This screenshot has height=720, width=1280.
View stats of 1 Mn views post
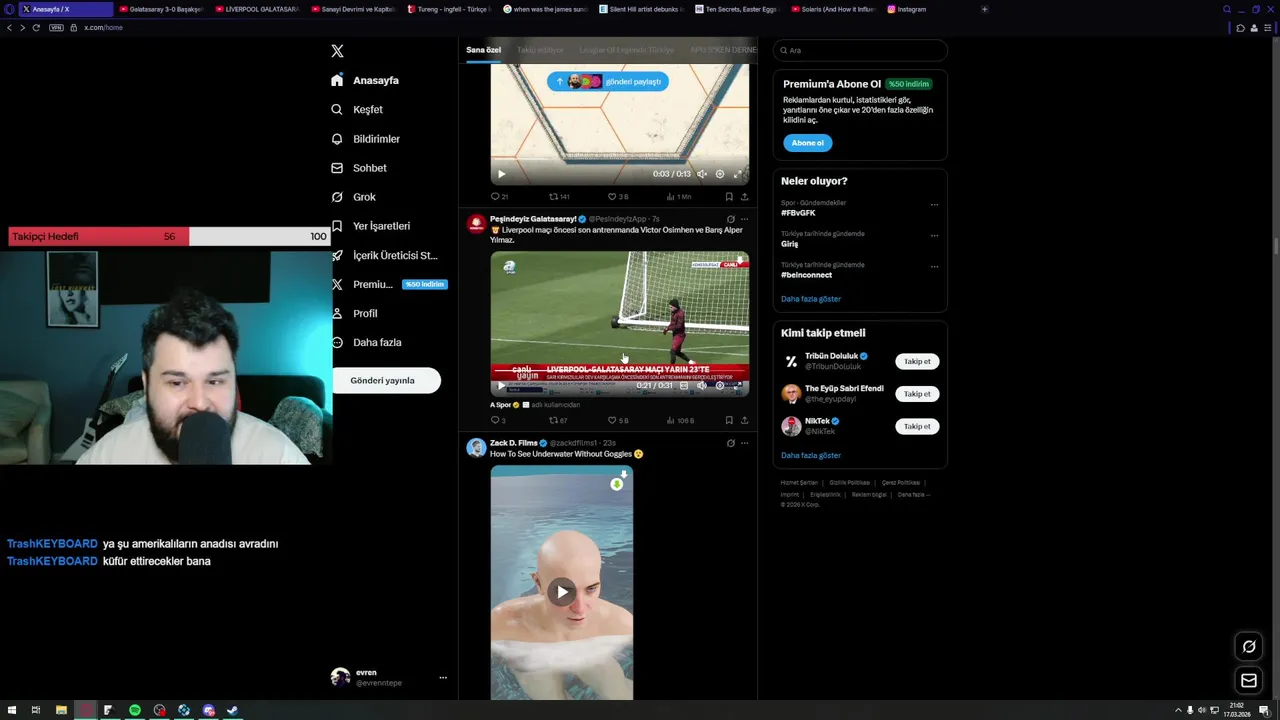679,197
